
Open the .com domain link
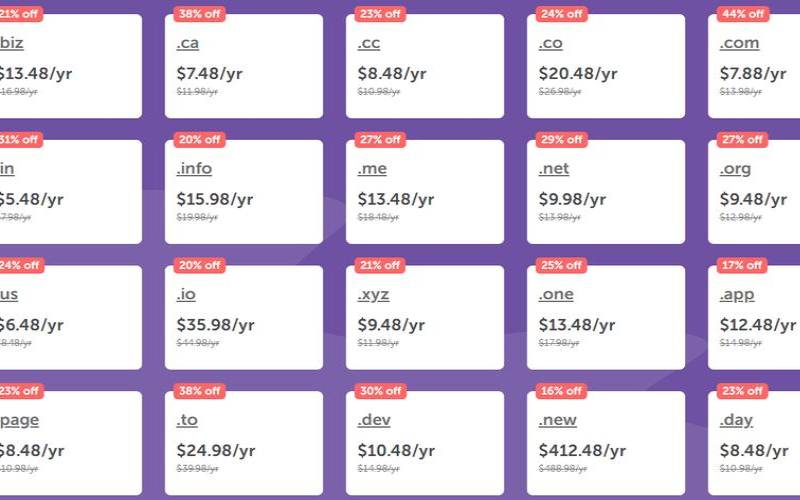coord(739,43)
